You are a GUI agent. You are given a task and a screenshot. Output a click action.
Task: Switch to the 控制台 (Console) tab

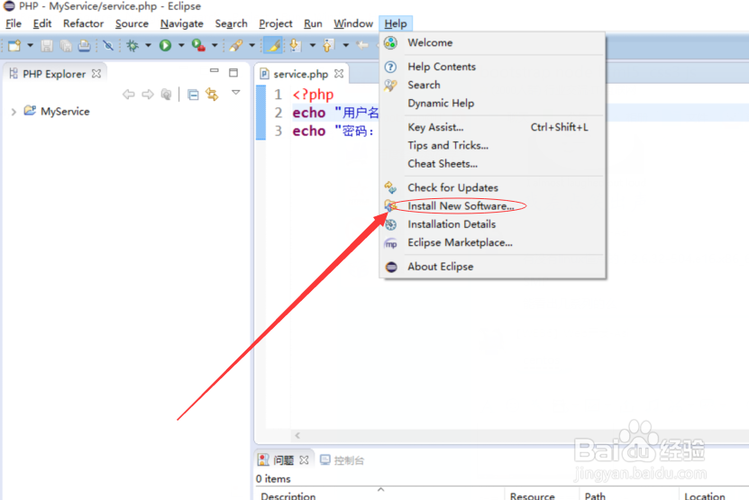(x=342, y=460)
